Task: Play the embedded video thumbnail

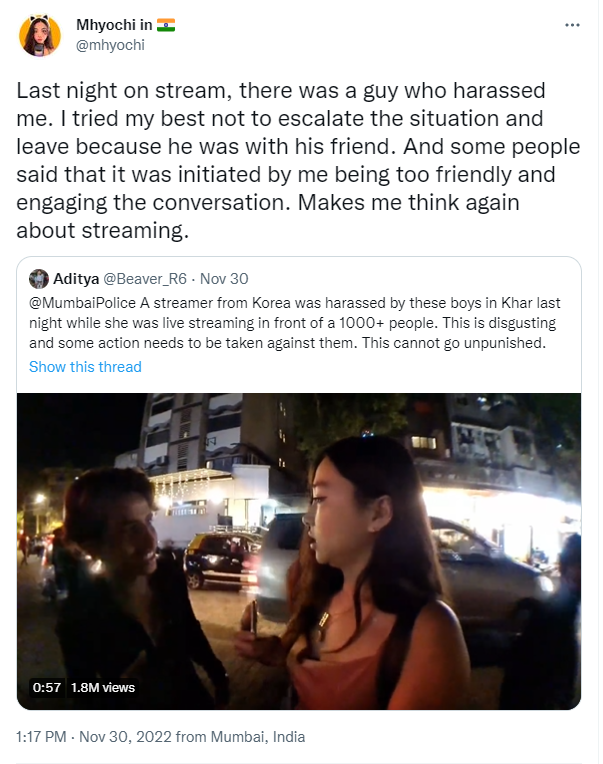Action: point(299,551)
